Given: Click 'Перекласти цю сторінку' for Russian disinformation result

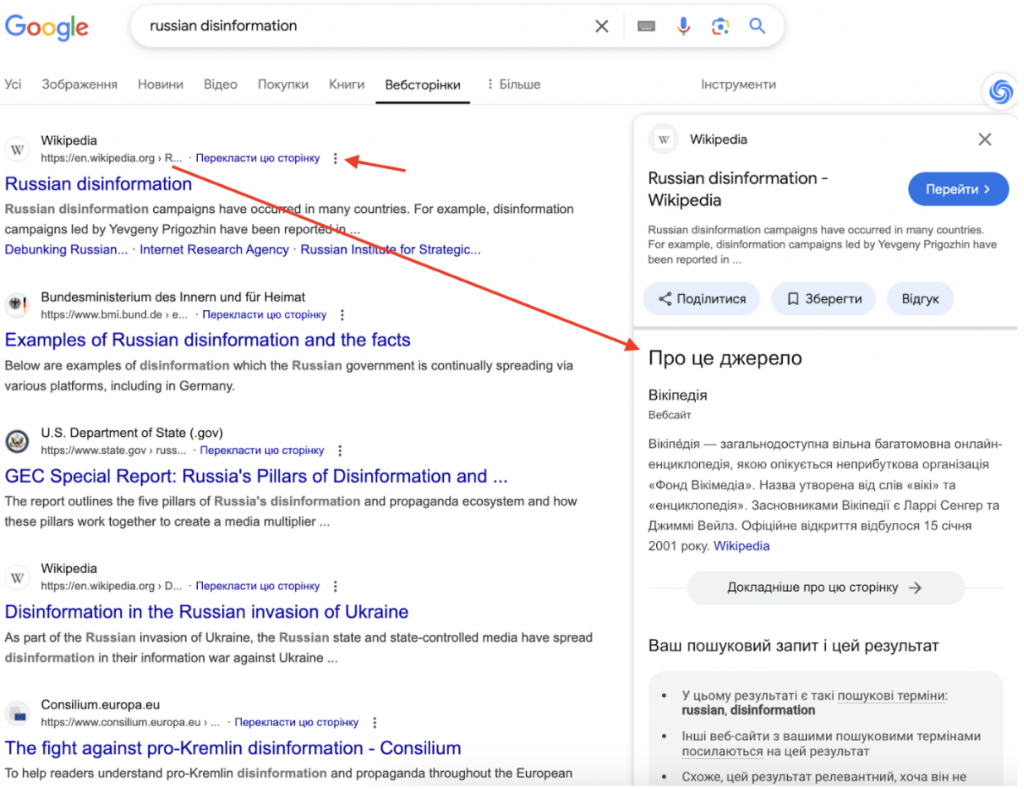Looking at the screenshot, I should click(258, 158).
